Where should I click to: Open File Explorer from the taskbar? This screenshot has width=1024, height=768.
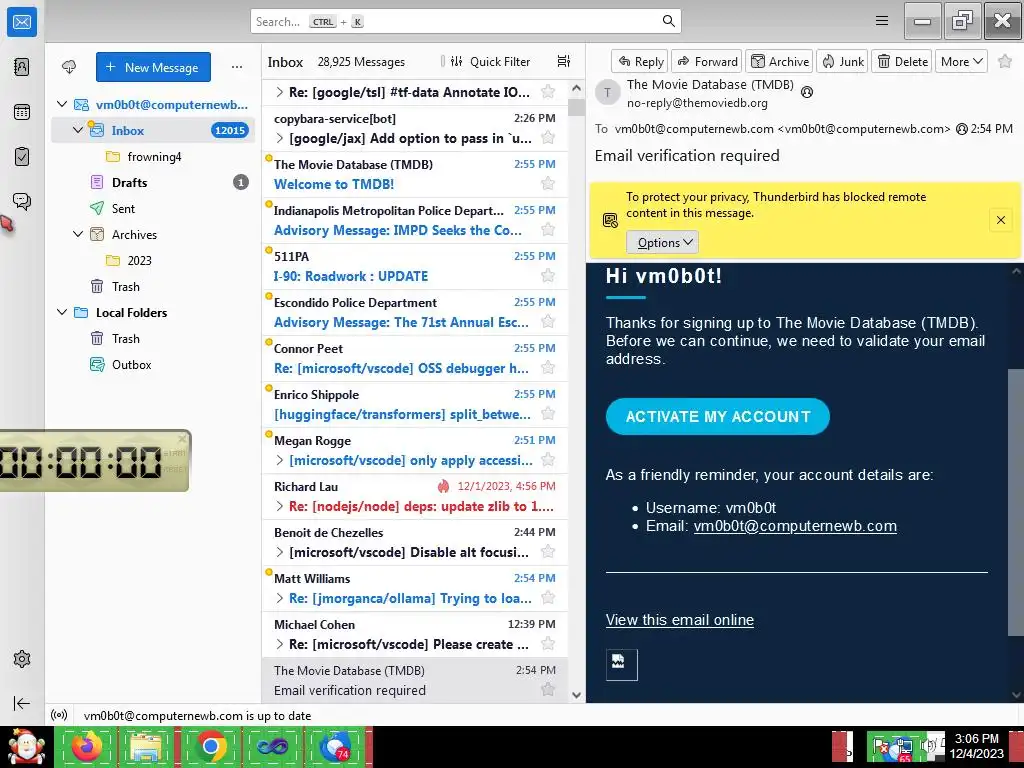click(x=146, y=747)
